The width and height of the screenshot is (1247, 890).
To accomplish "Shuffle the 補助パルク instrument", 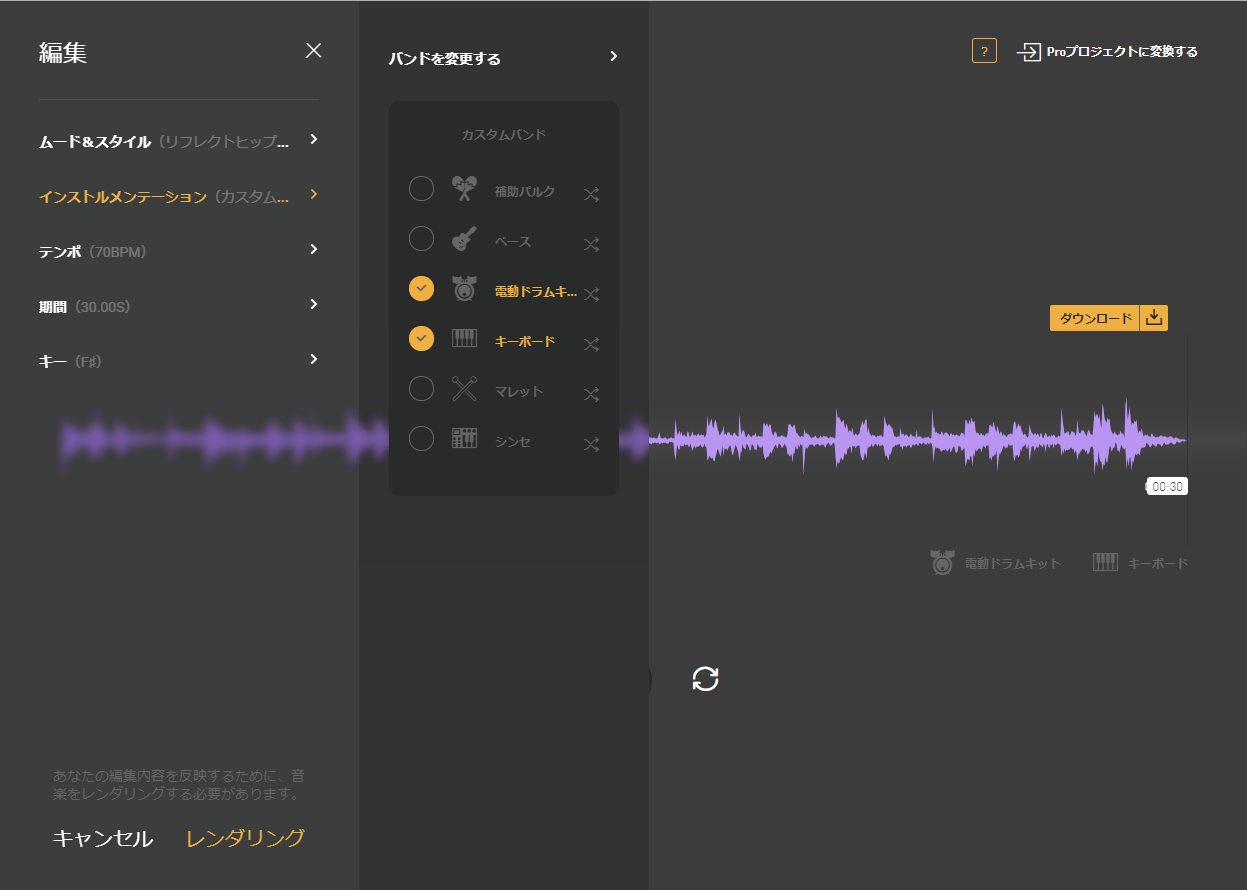I will (591, 194).
